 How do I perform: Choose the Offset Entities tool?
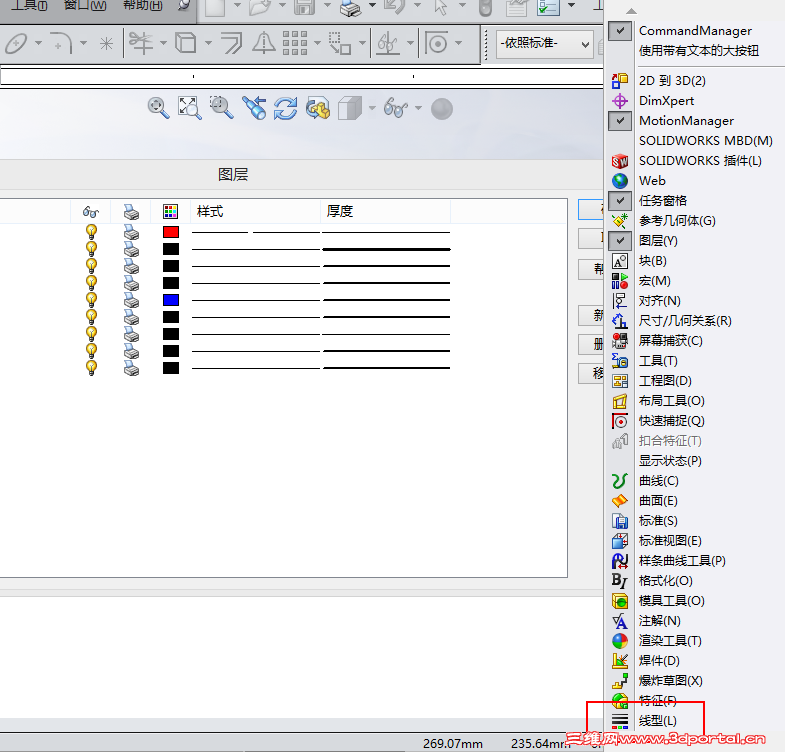point(231,43)
